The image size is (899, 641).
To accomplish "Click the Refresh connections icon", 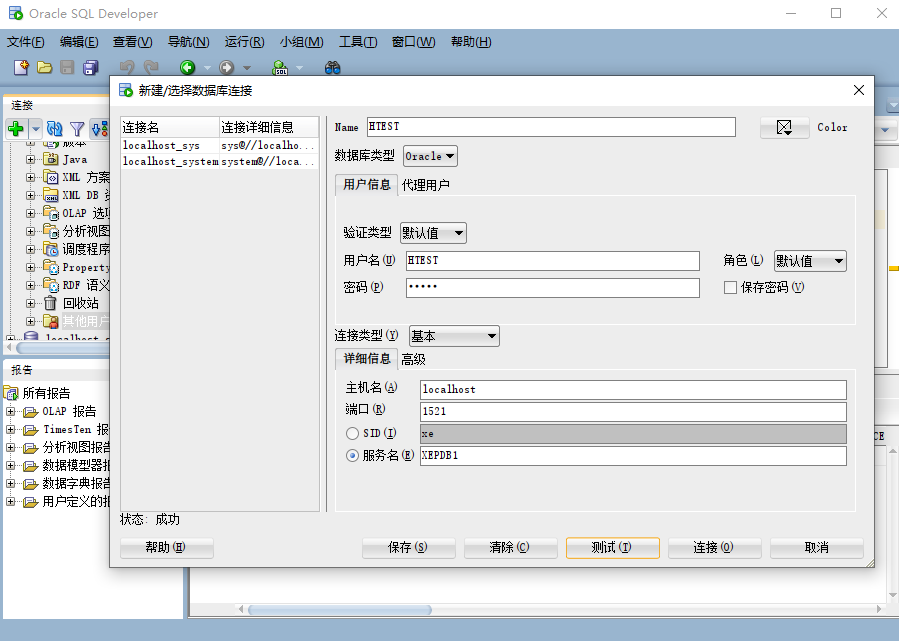I will pos(54,128).
